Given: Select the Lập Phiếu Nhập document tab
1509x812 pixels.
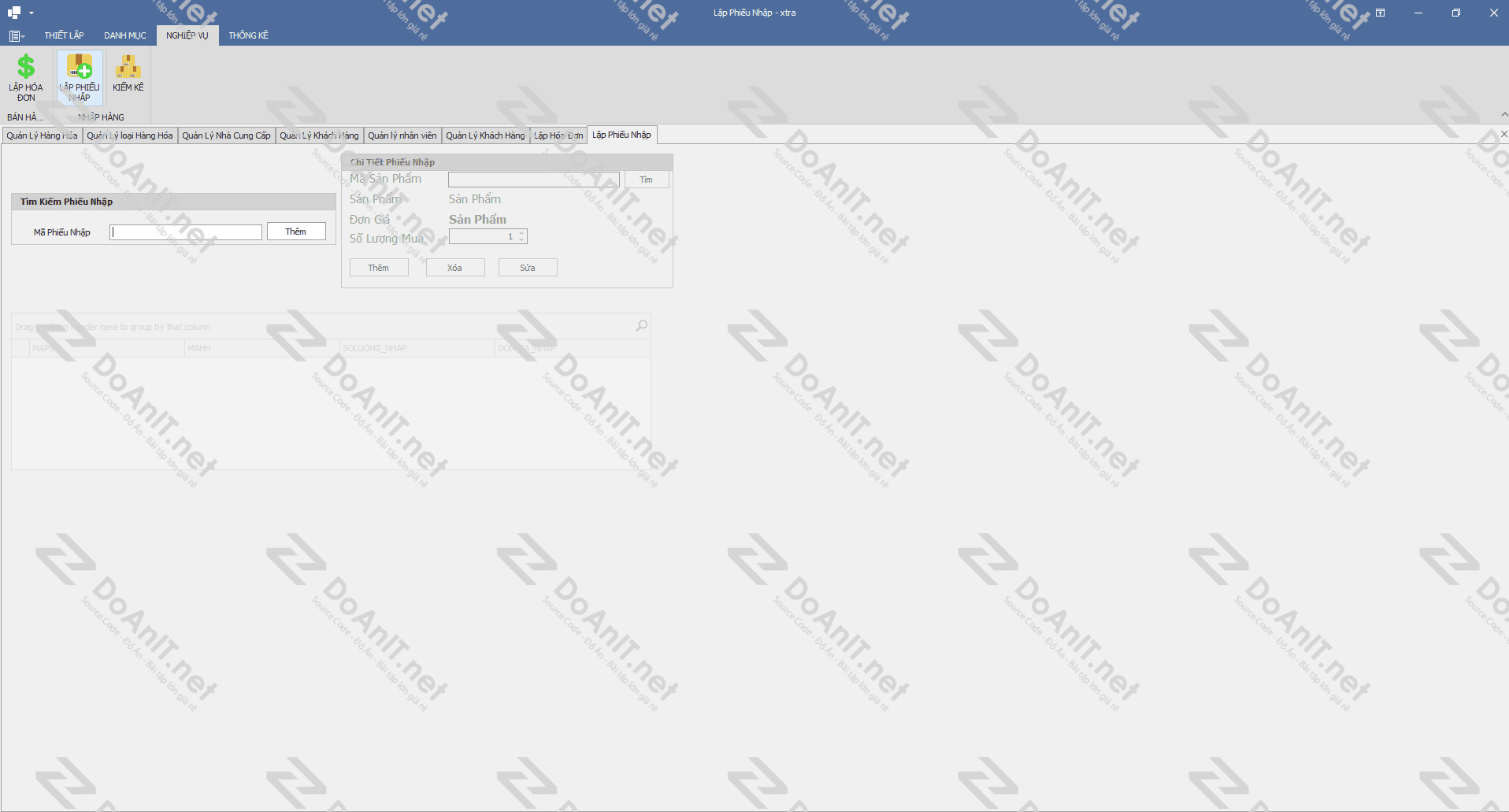Looking at the screenshot, I should [622, 135].
